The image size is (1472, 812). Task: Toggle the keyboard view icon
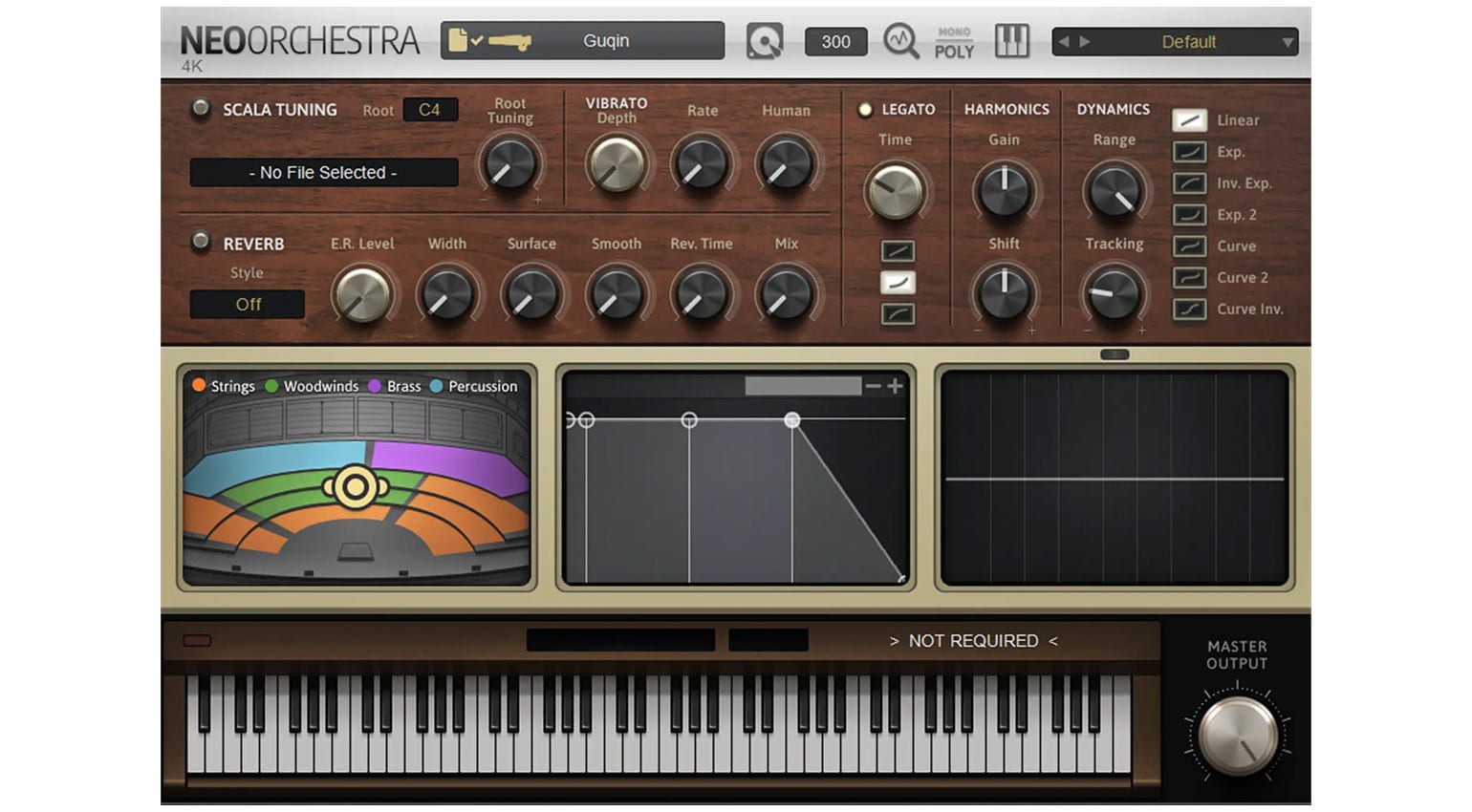pyautogui.click(x=1012, y=41)
